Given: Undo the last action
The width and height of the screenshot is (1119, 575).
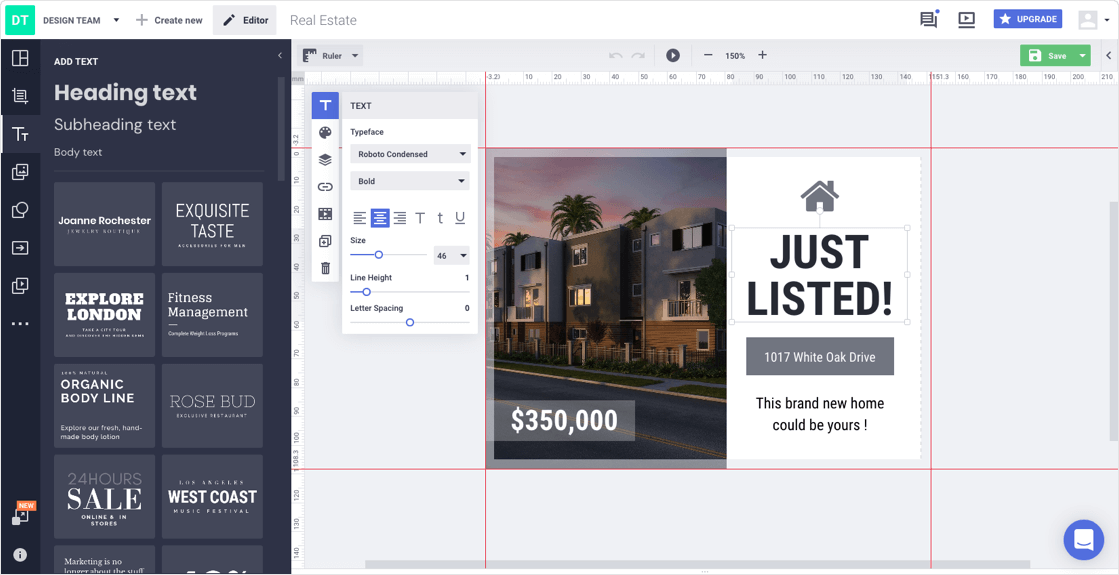Looking at the screenshot, I should click(615, 56).
